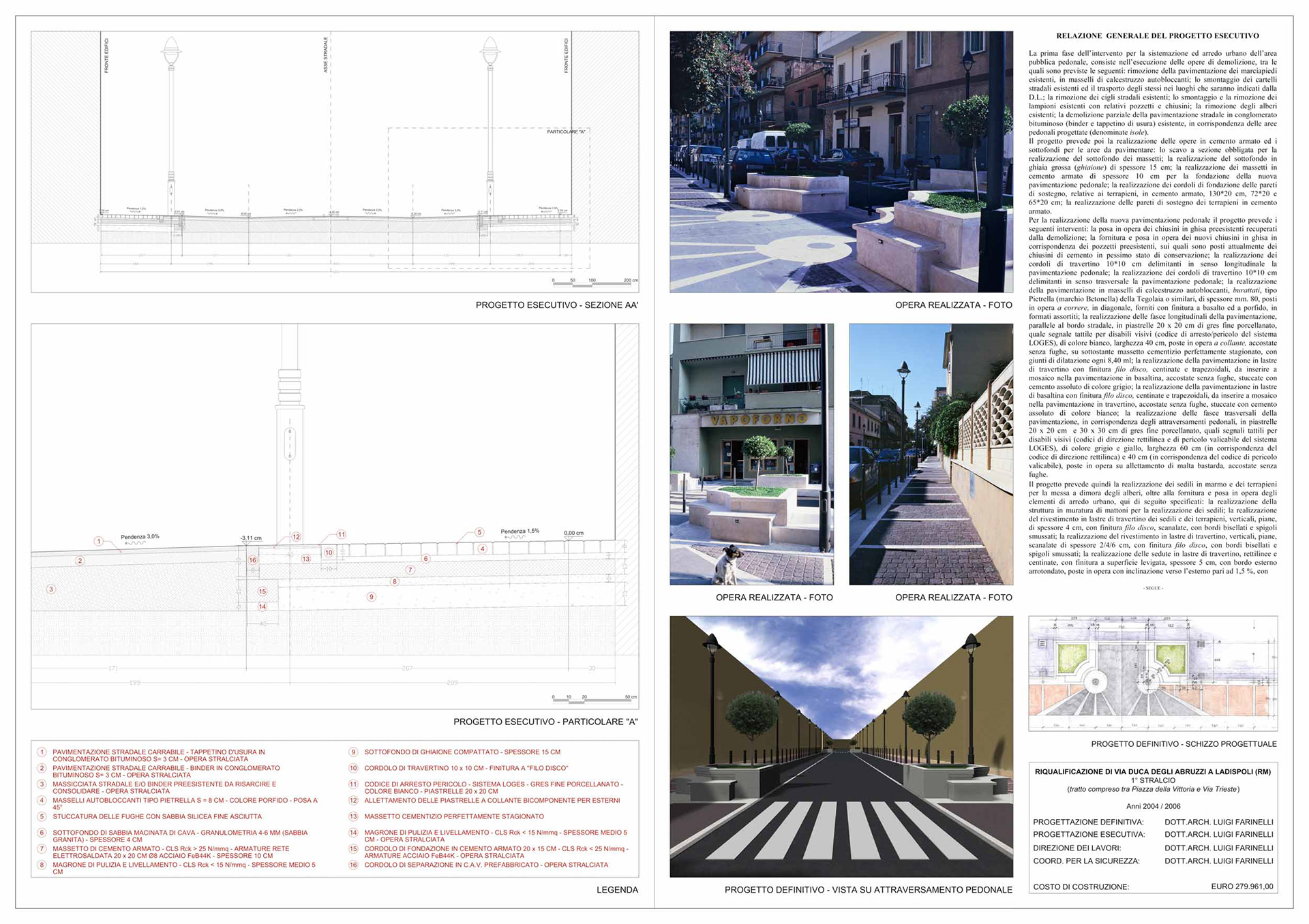Viewport: 1309px width, 924px height.
Task: Click the coloured project sketch plan
Action: pyautogui.click(x=1153, y=673)
